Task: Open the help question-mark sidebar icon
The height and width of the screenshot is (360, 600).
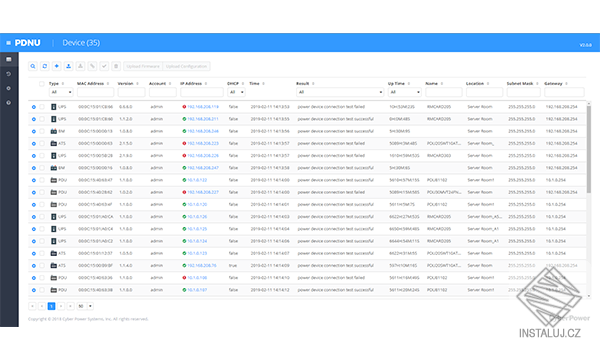Action: coord(8,103)
